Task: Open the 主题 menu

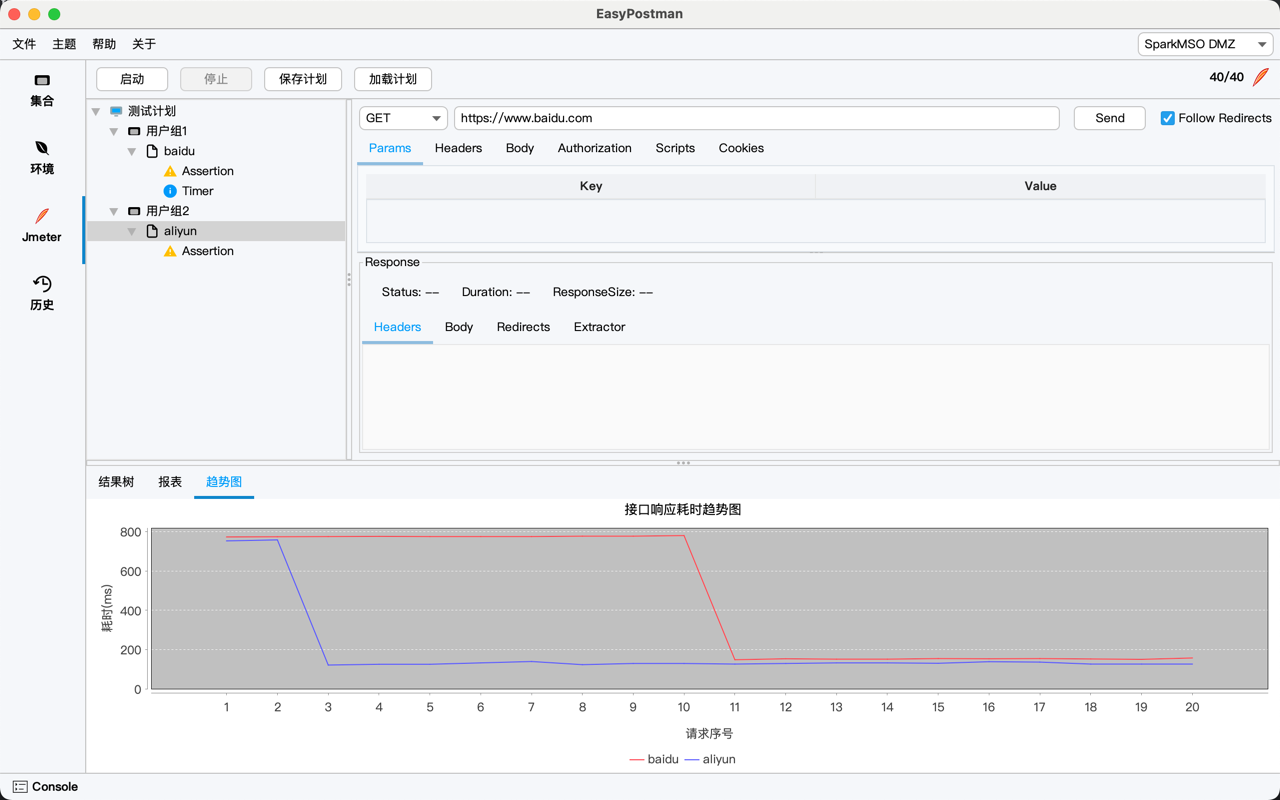Action: [64, 44]
